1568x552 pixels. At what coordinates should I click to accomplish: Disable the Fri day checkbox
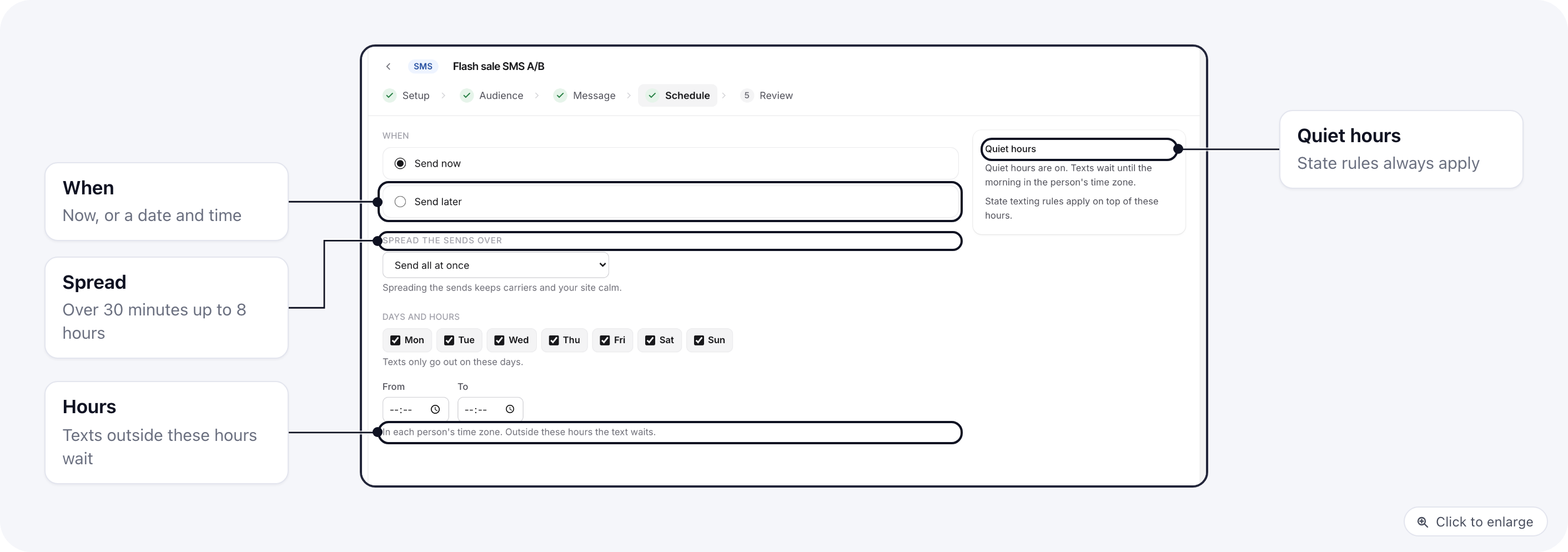pos(605,340)
